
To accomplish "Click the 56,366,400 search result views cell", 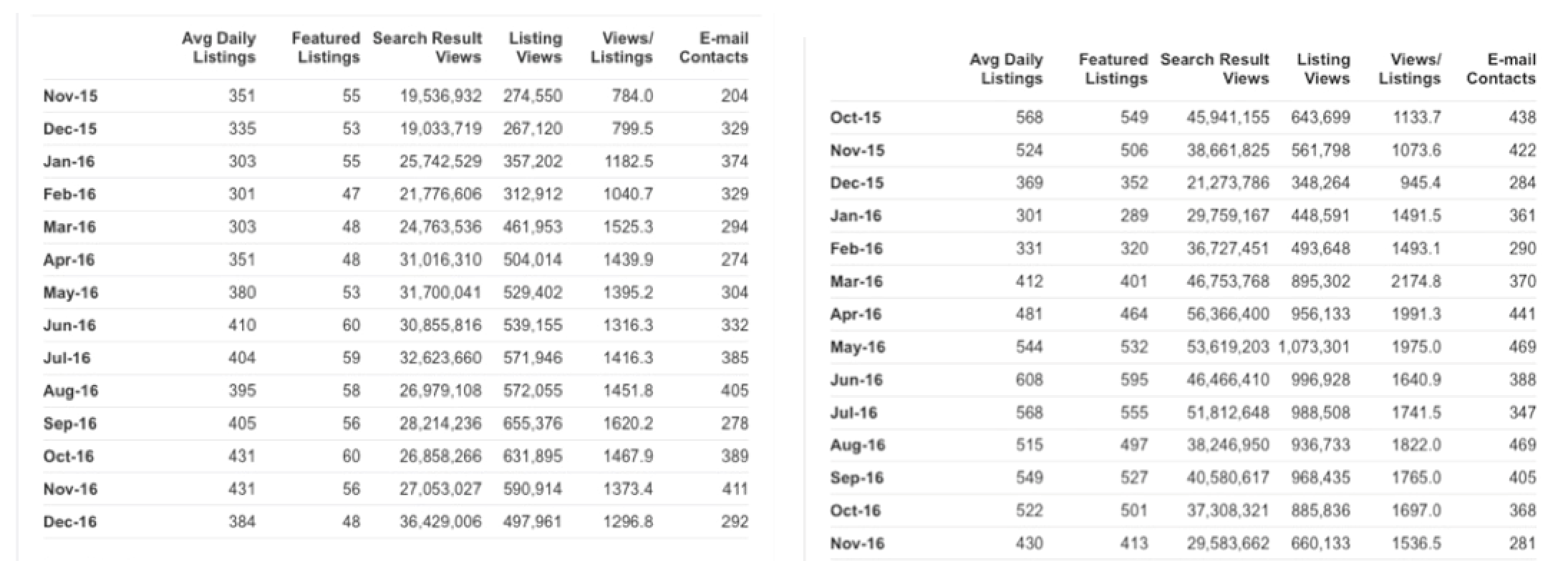I will click(1228, 314).
